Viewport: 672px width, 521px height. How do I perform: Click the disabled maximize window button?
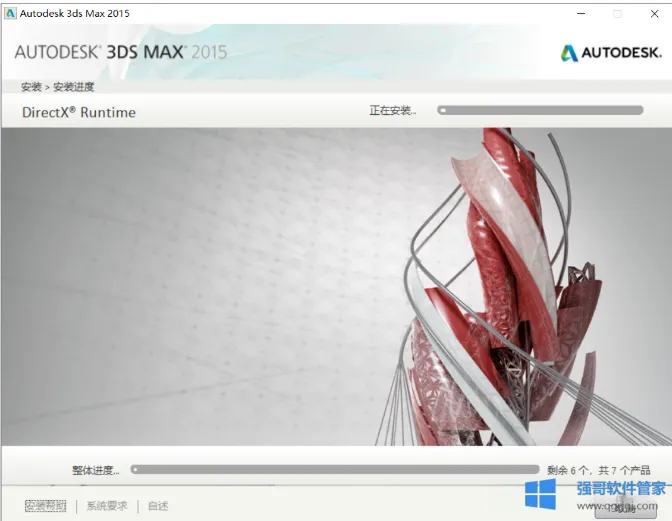pyautogui.click(x=617, y=14)
